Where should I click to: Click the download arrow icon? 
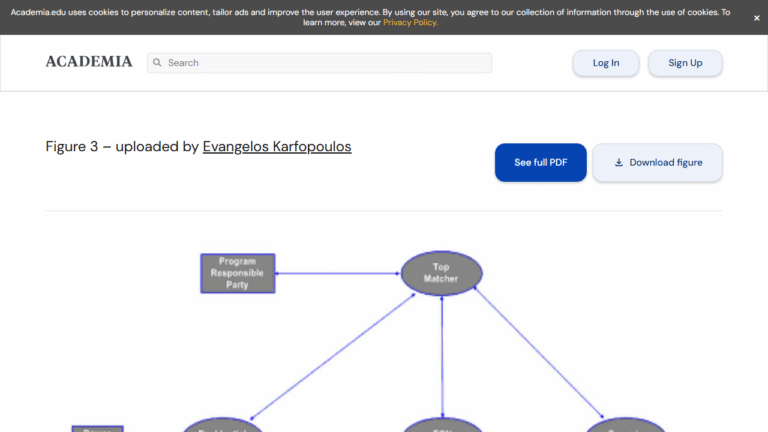click(x=618, y=163)
